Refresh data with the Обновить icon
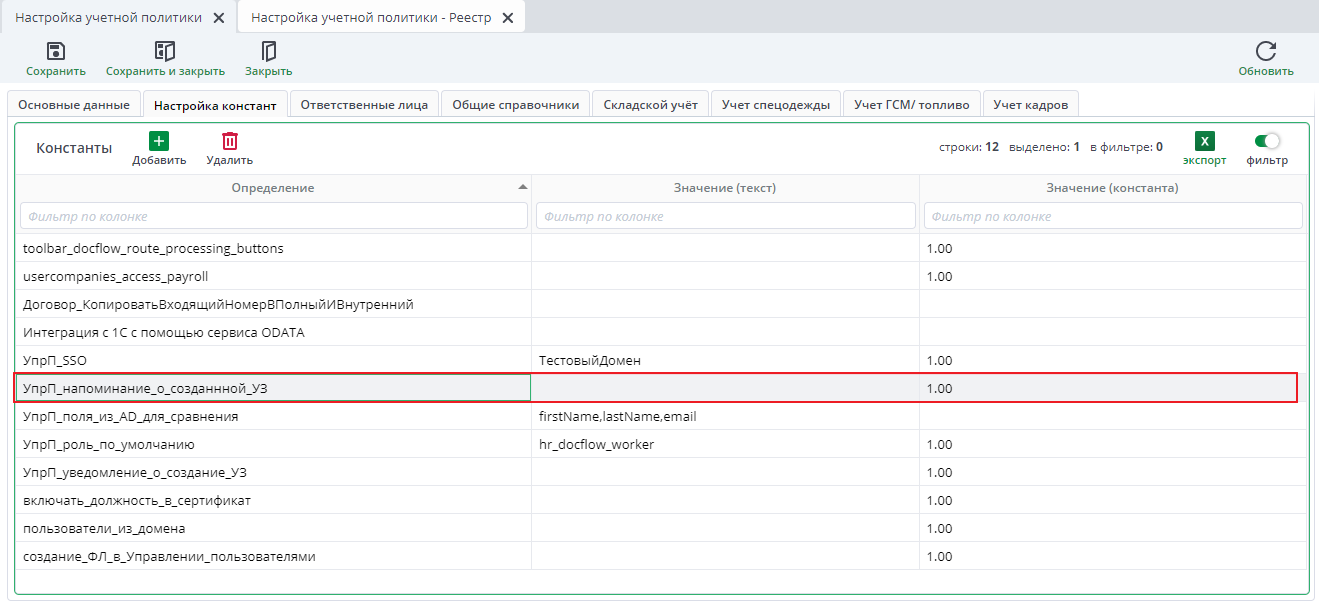Viewport: 1319px width, 607px height. pos(1265,52)
